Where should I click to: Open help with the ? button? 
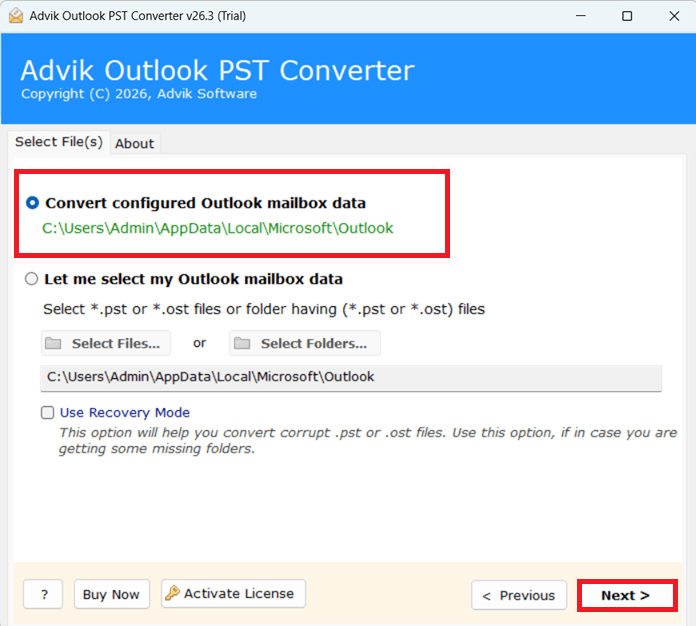(43, 594)
